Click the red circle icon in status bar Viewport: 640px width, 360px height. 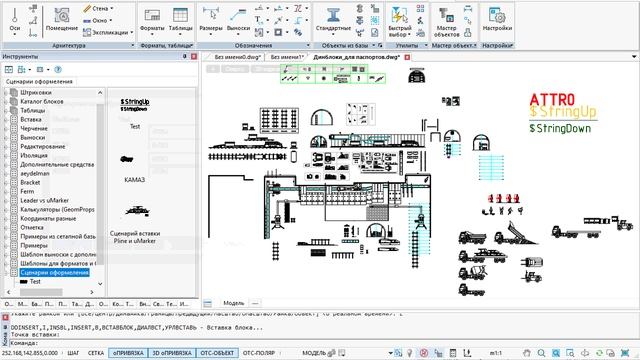[424, 353]
